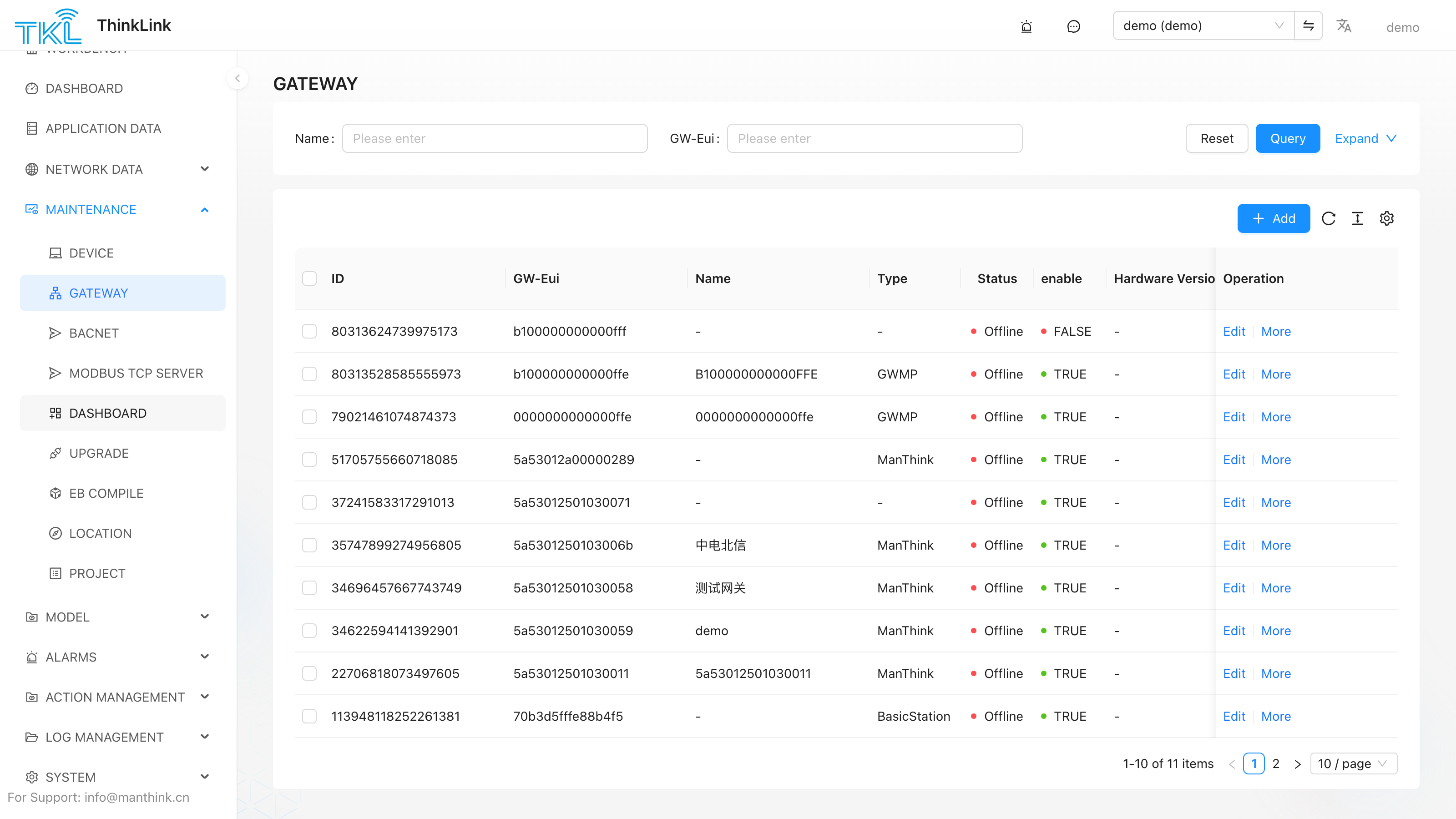
Task: Expand the search filter options
Action: point(1365,138)
